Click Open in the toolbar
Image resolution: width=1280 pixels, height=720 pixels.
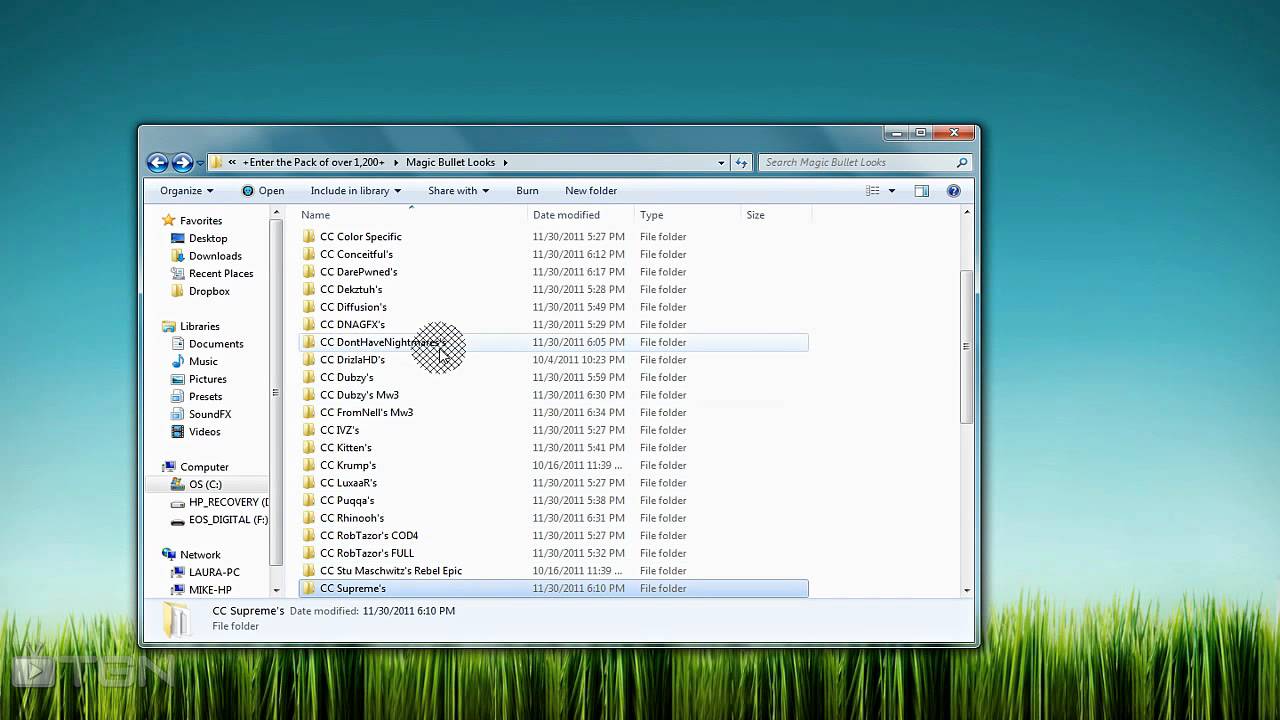tap(263, 190)
